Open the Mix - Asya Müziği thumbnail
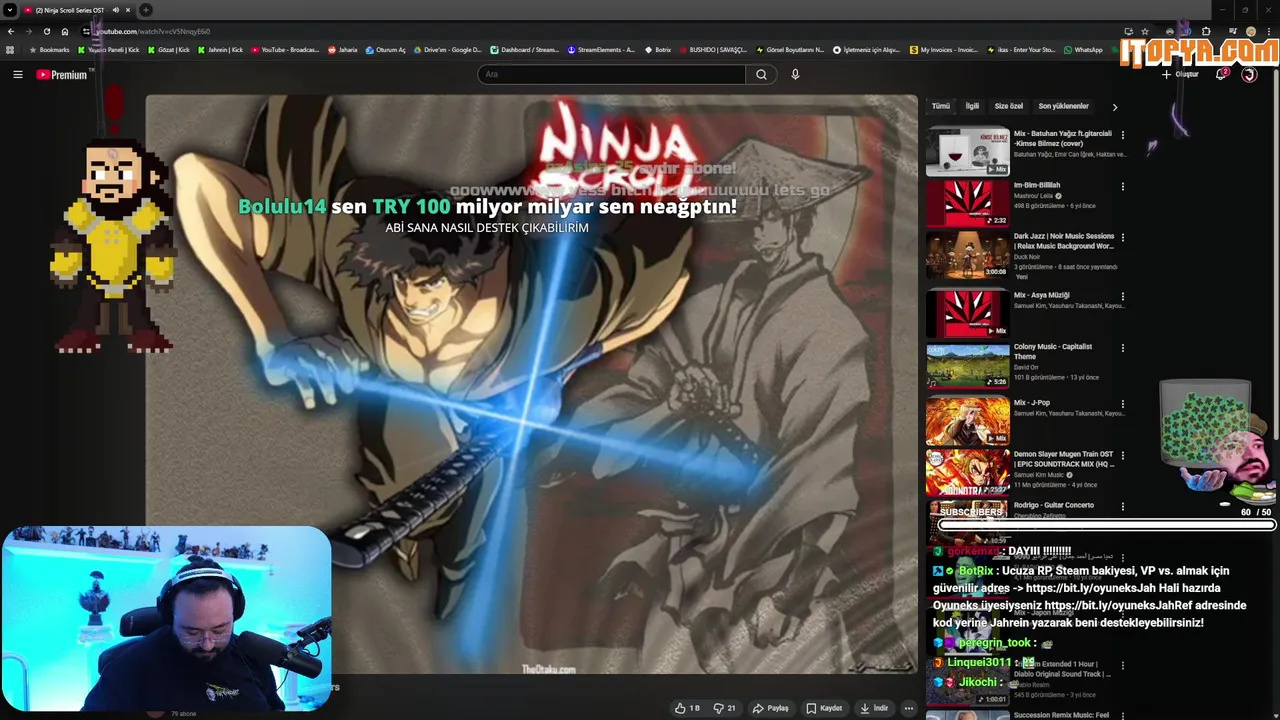 pos(967,313)
